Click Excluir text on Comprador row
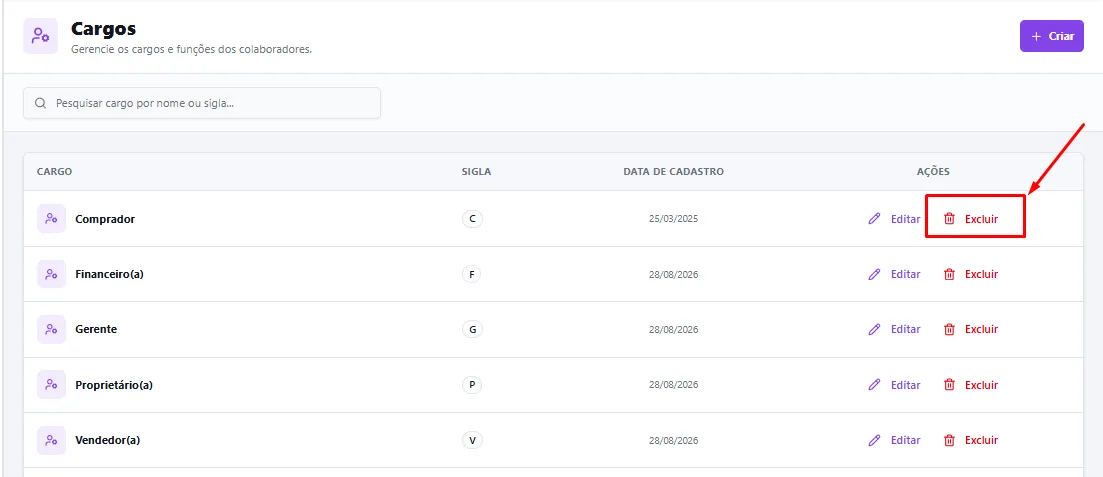This screenshot has width=1103, height=477. click(x=981, y=219)
